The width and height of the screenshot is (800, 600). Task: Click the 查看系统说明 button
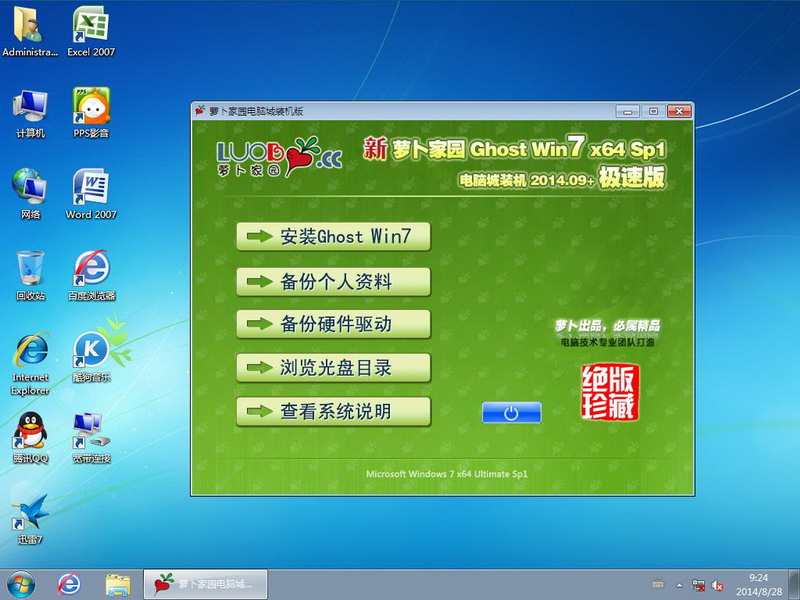tap(334, 412)
